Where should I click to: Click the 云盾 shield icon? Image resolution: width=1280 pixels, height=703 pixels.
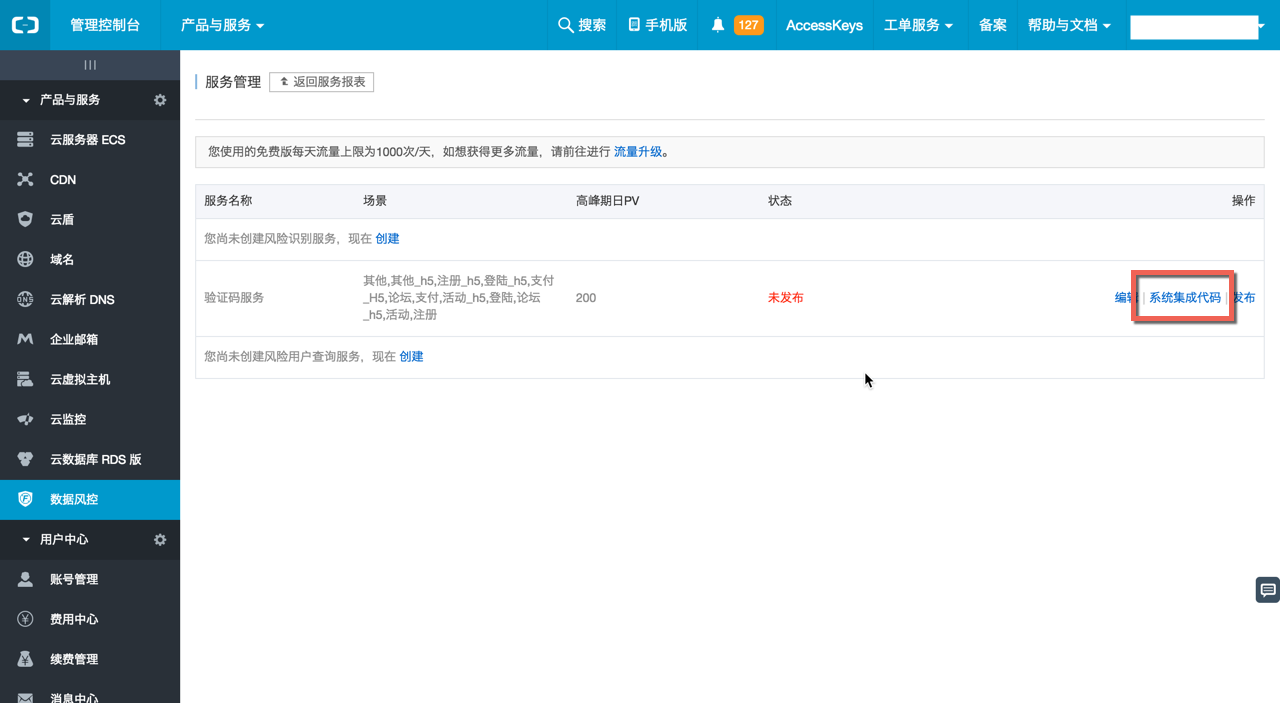25,219
